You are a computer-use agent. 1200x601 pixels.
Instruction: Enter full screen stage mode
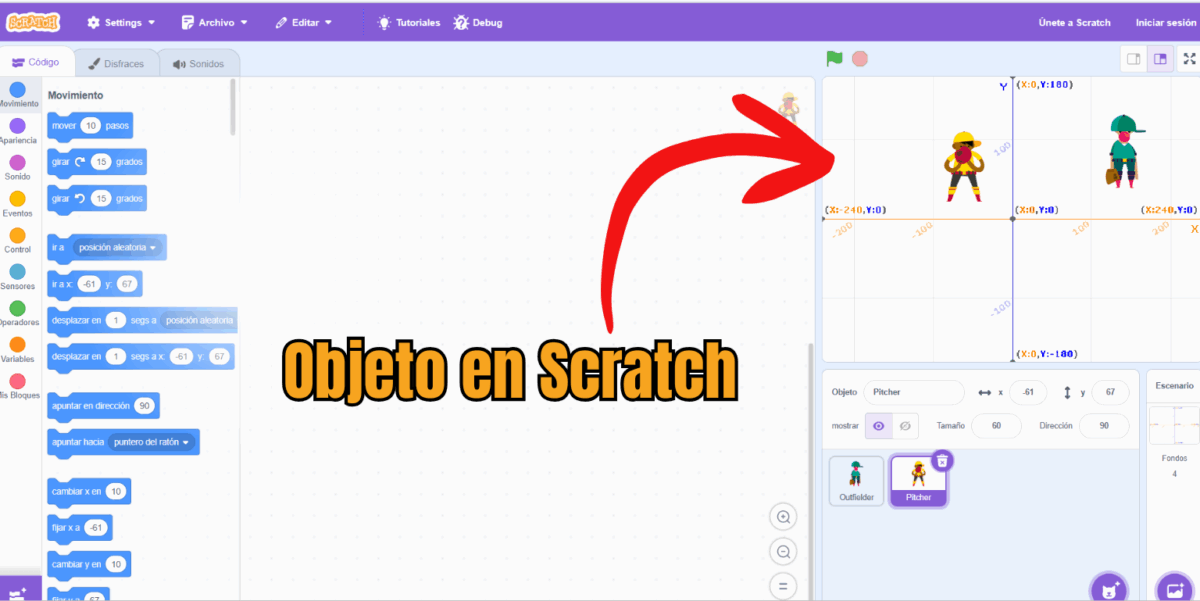coord(1189,59)
